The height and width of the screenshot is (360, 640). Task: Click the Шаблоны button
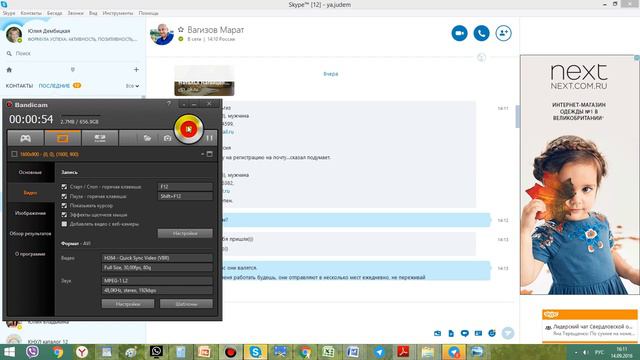coord(186,304)
